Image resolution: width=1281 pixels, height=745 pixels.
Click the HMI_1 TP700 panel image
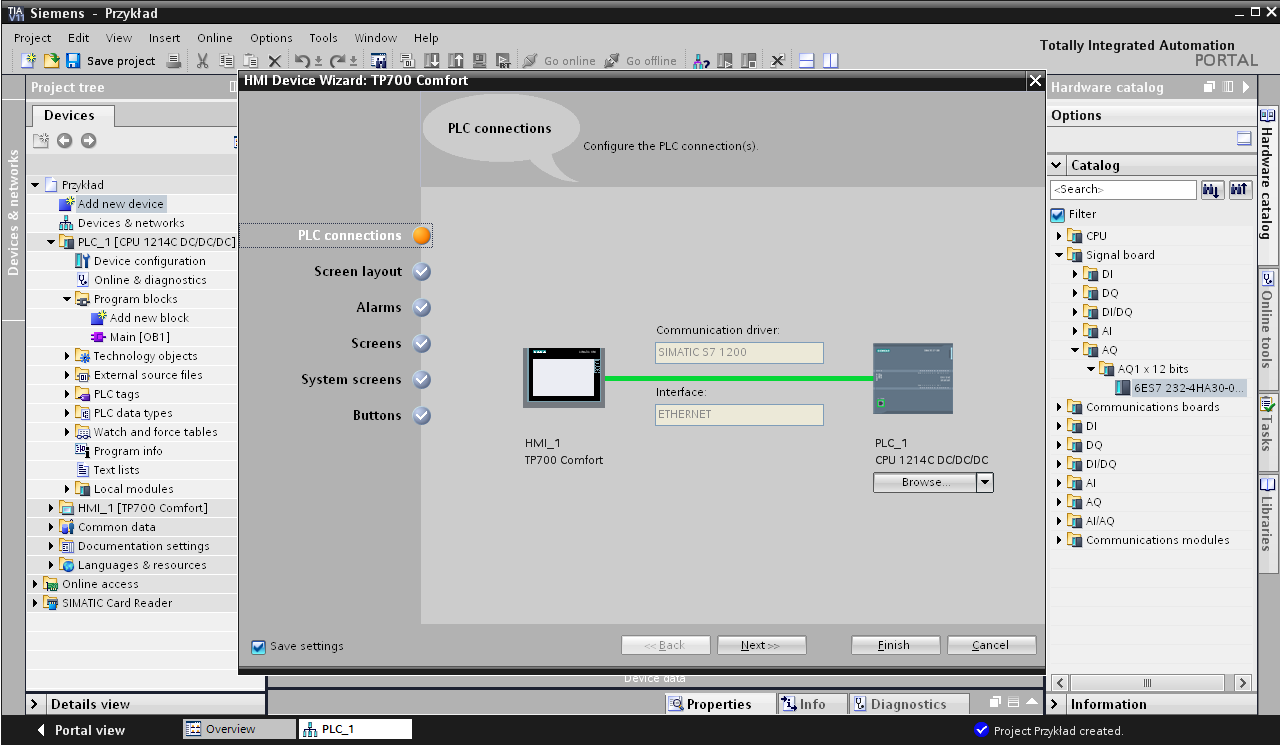click(x=563, y=376)
